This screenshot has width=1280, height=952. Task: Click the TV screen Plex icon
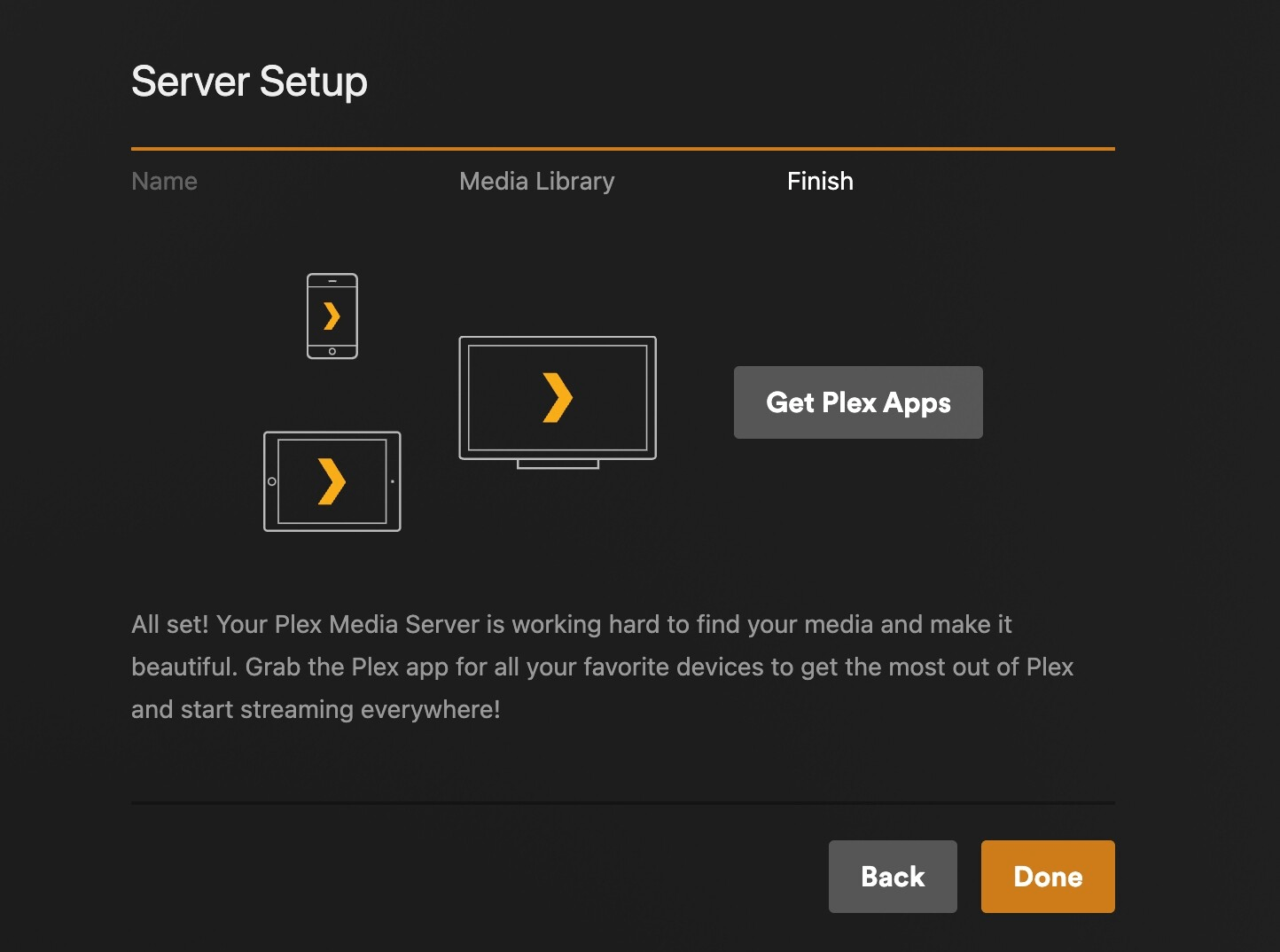click(x=558, y=402)
